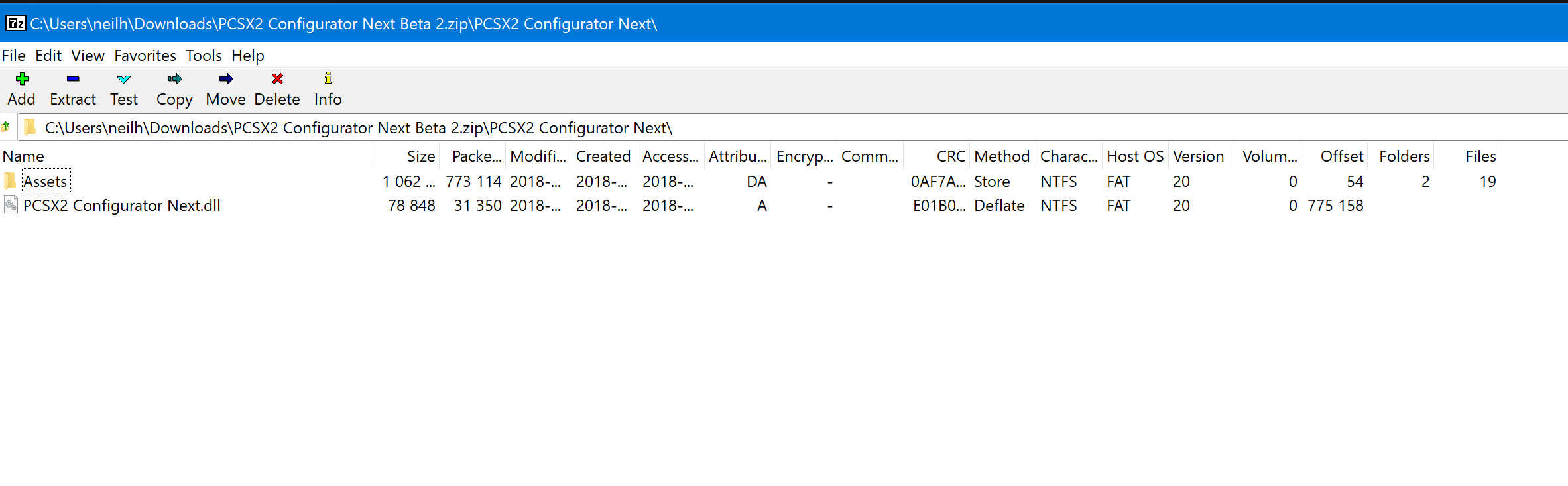Sort by the Encrypted column header
This screenshot has width=1568, height=486.
[804, 156]
